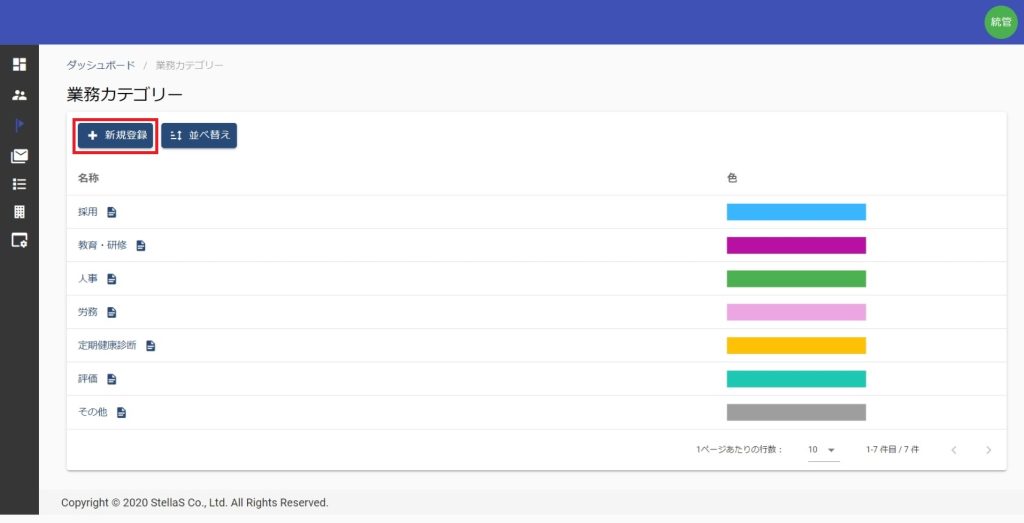The width and height of the screenshot is (1024, 523).
Task: Click the document icon beside その他
Action: (121, 412)
